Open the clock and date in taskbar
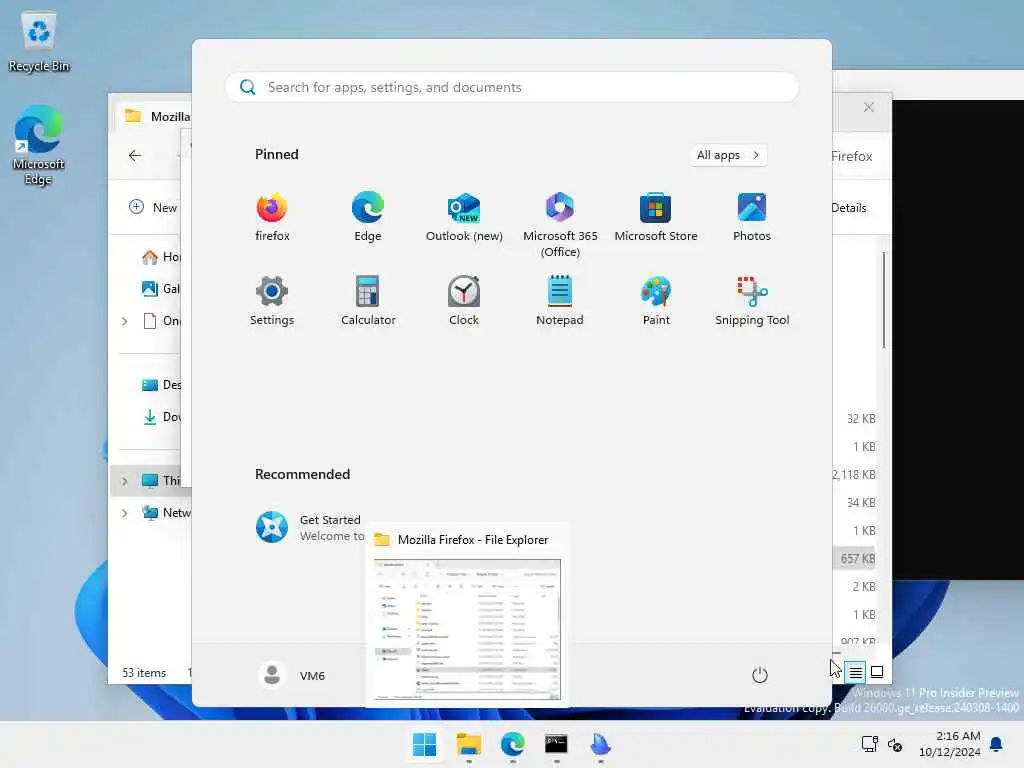The image size is (1024, 768). [x=950, y=744]
